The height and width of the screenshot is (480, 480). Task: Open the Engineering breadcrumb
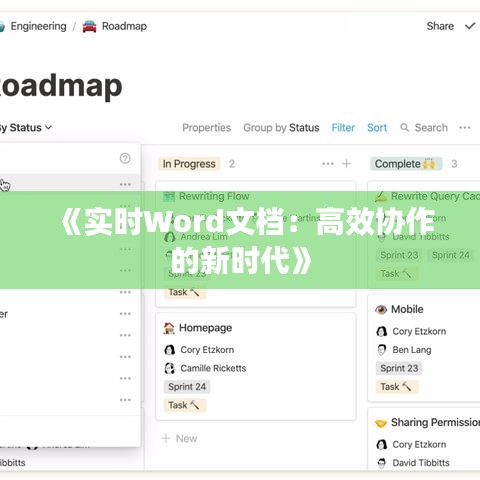coord(38,26)
